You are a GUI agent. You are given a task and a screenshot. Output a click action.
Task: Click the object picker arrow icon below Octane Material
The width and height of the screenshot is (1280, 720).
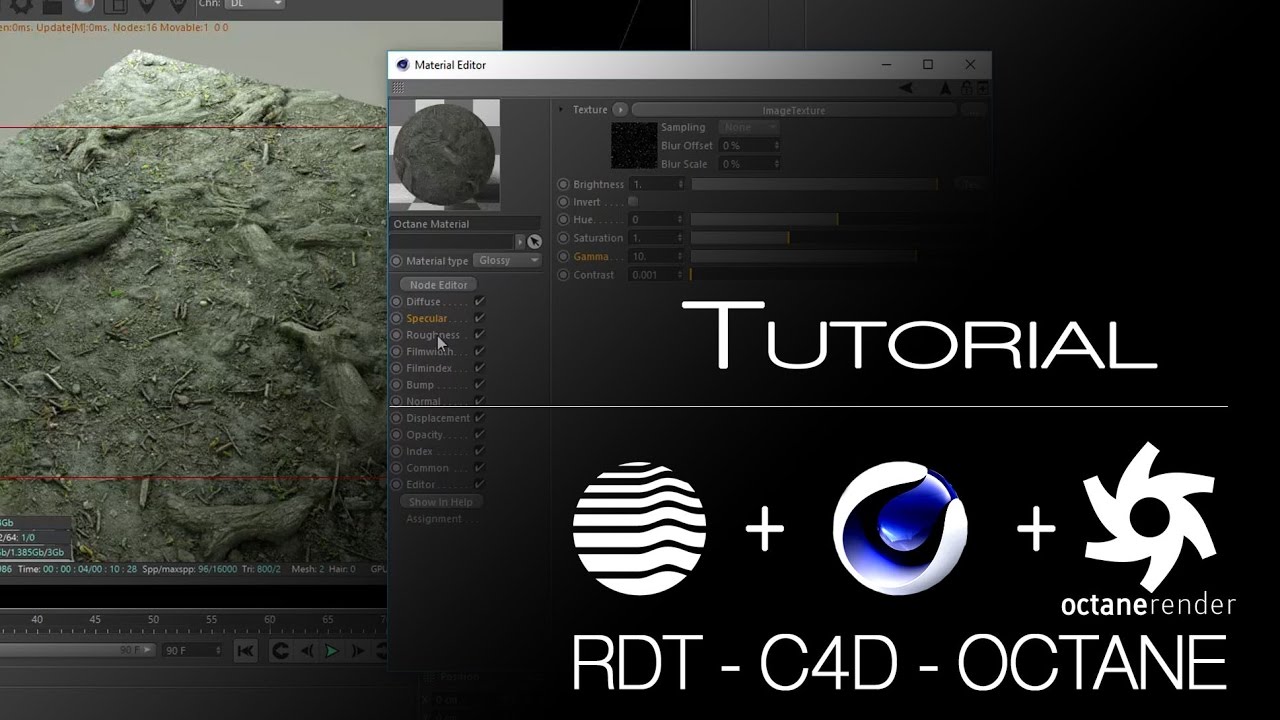pos(534,242)
